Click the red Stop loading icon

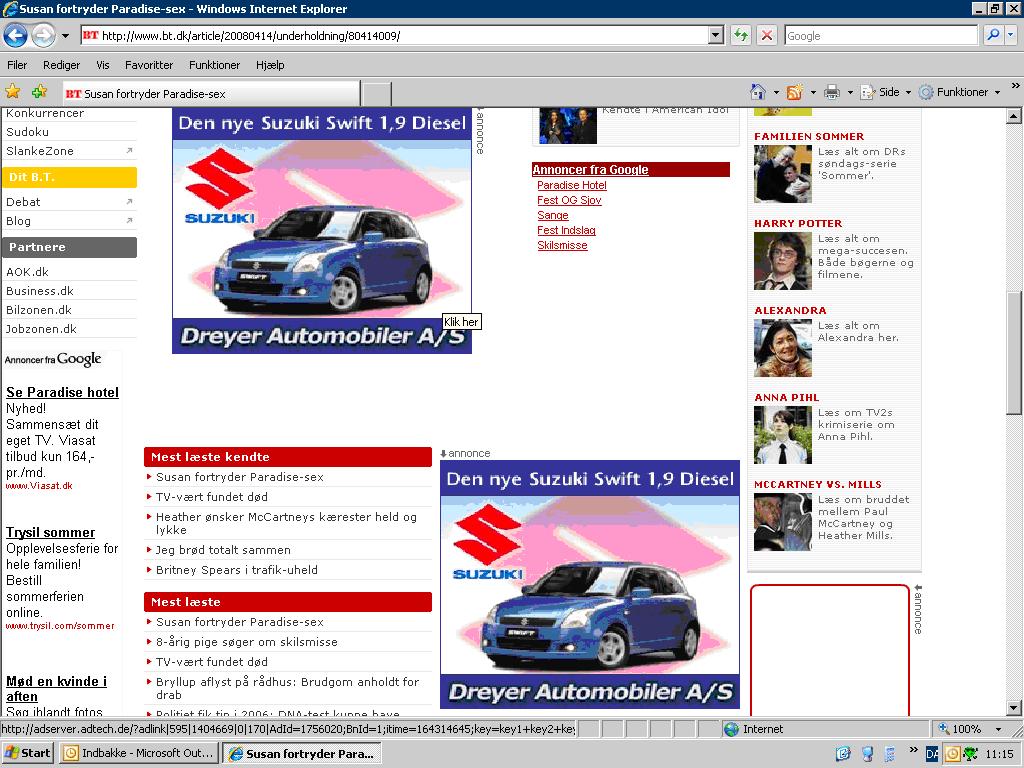766,36
